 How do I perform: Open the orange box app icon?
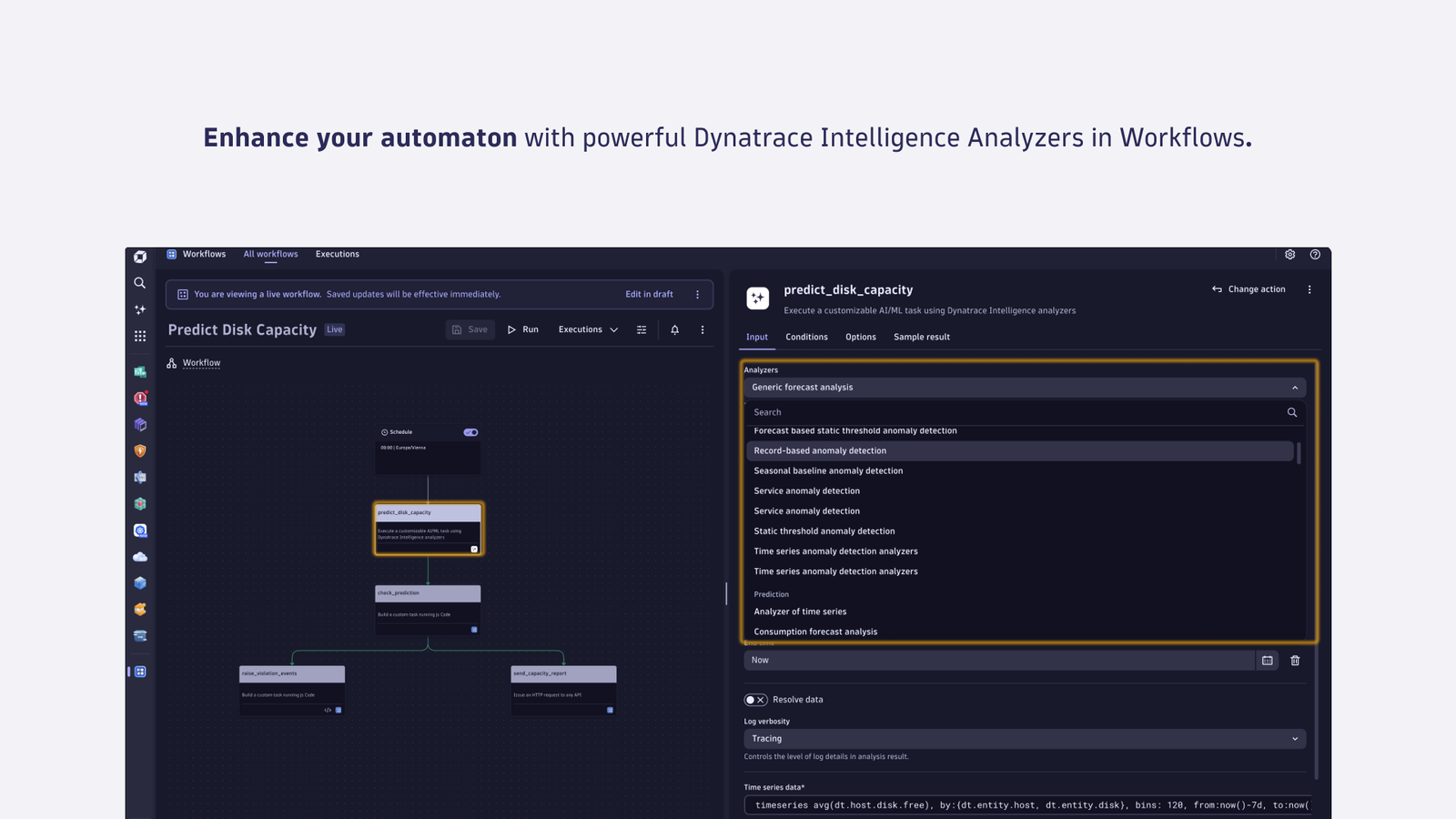pos(140,610)
